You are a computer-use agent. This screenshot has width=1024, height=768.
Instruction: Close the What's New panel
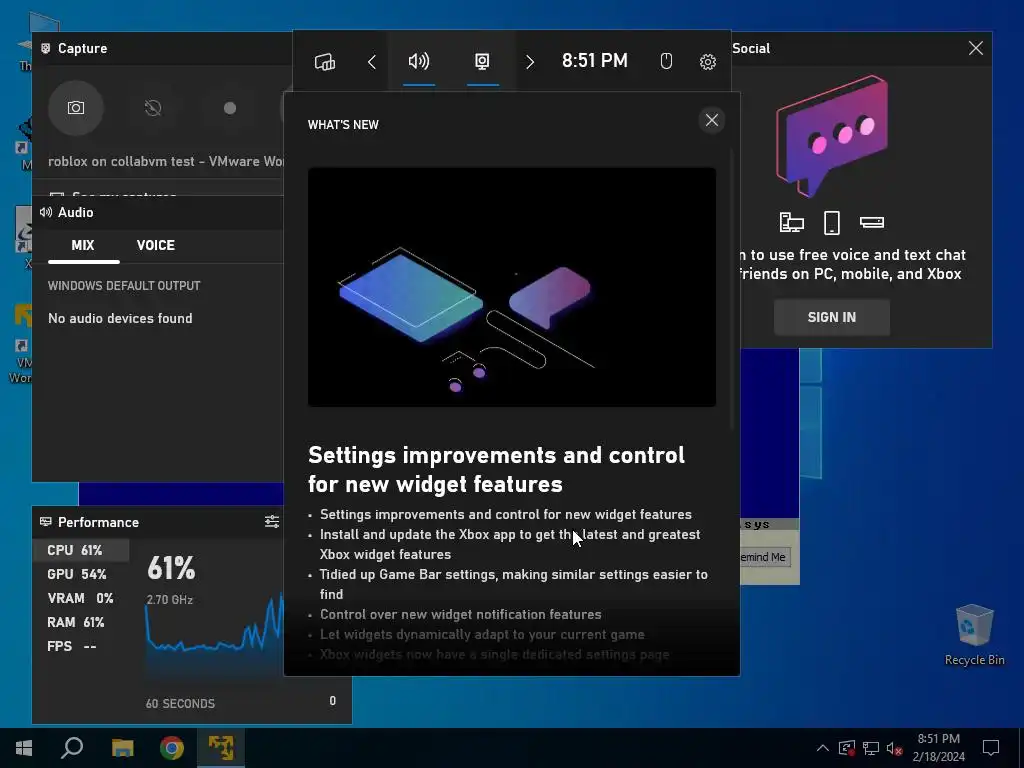pyautogui.click(x=712, y=120)
